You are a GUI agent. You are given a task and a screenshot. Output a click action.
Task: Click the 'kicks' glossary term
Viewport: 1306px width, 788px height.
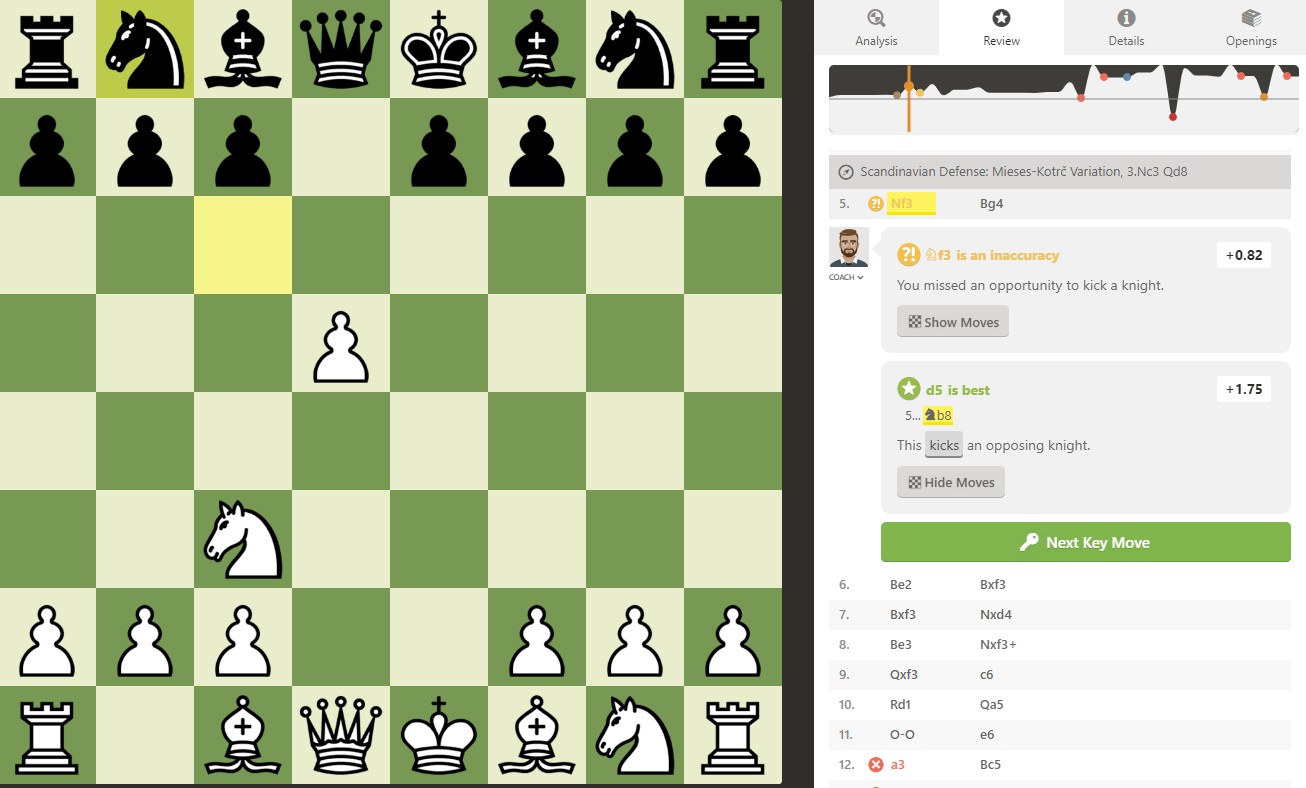coord(944,445)
